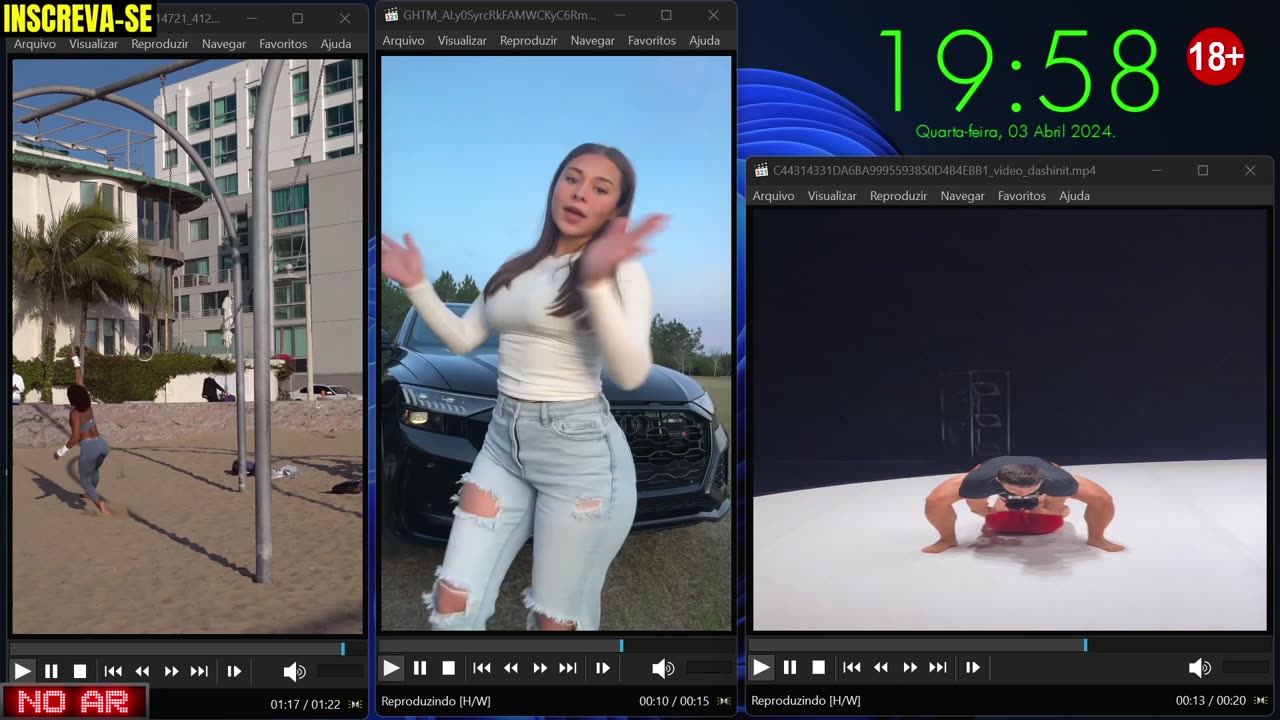Open Reproduzir menu in the video_dashinit.mp4 window
1280x720 pixels.
(899, 196)
